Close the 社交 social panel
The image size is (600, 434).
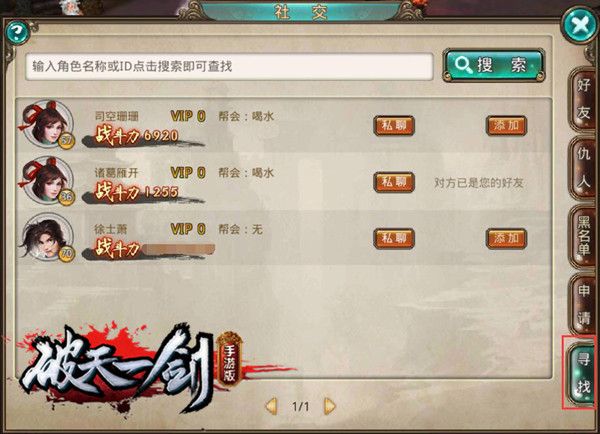click(x=580, y=26)
